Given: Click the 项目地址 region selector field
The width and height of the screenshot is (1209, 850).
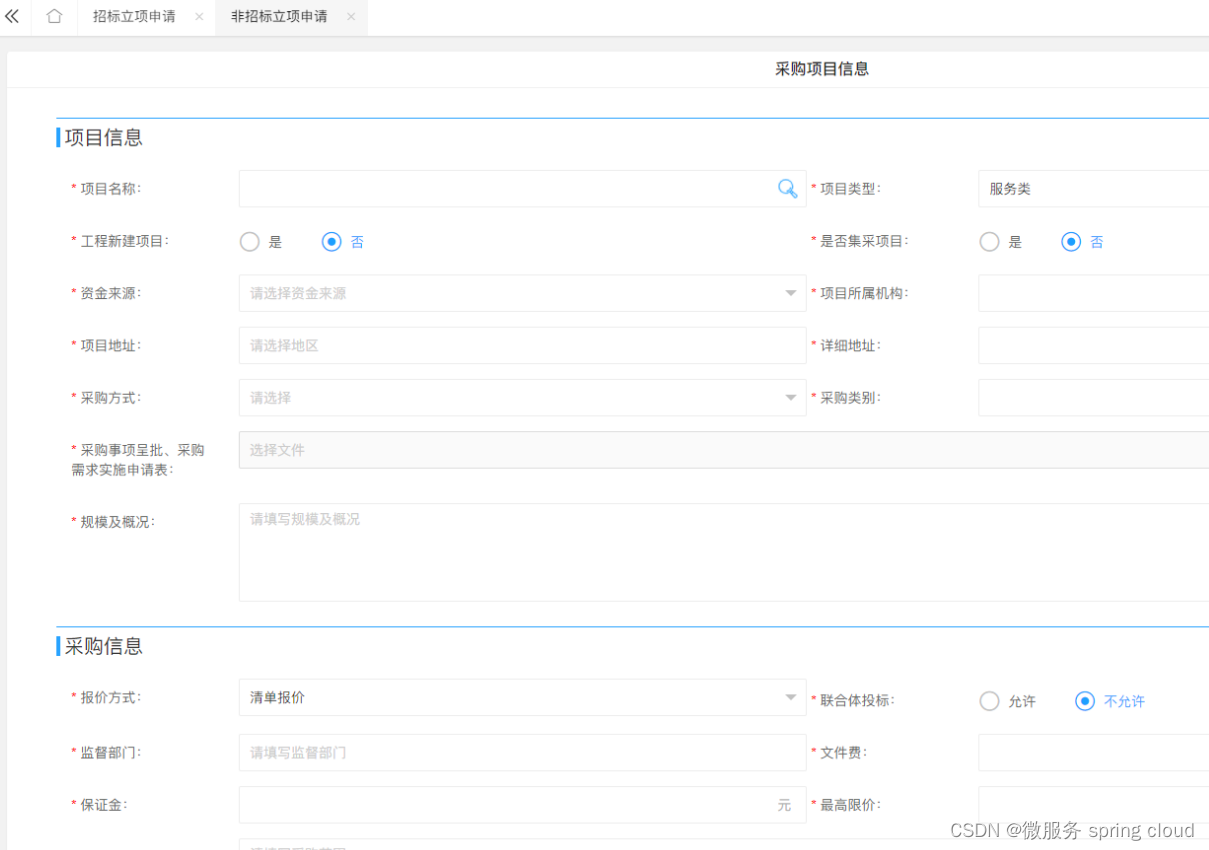Looking at the screenshot, I should 522,345.
